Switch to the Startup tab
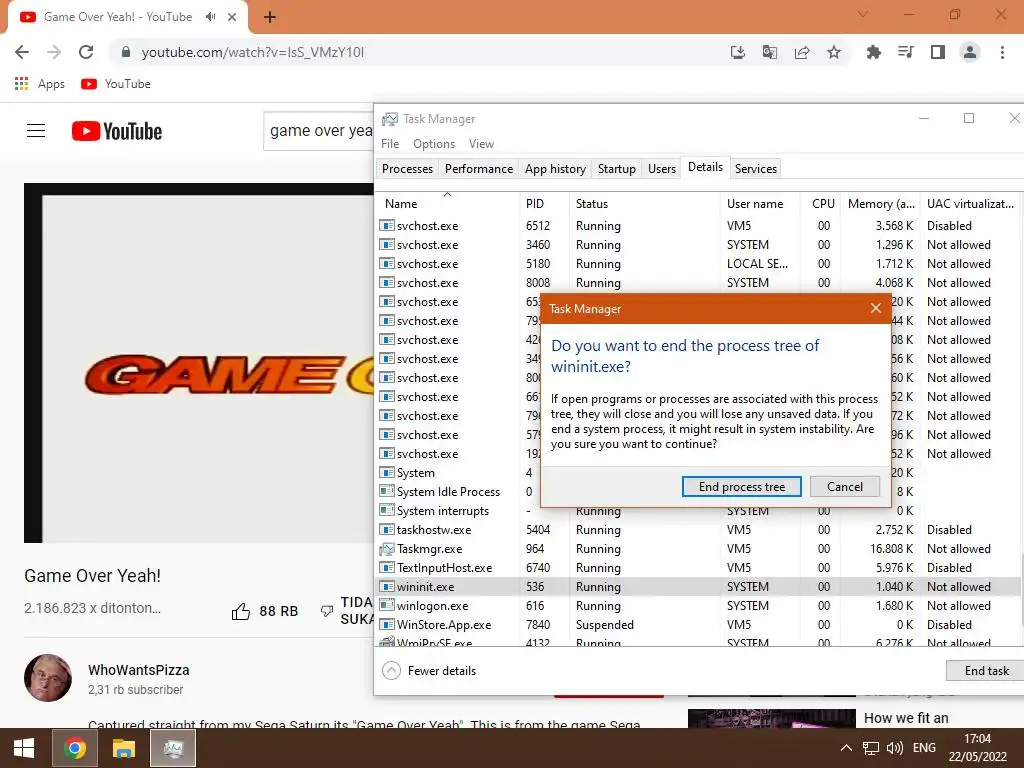 [x=616, y=168]
